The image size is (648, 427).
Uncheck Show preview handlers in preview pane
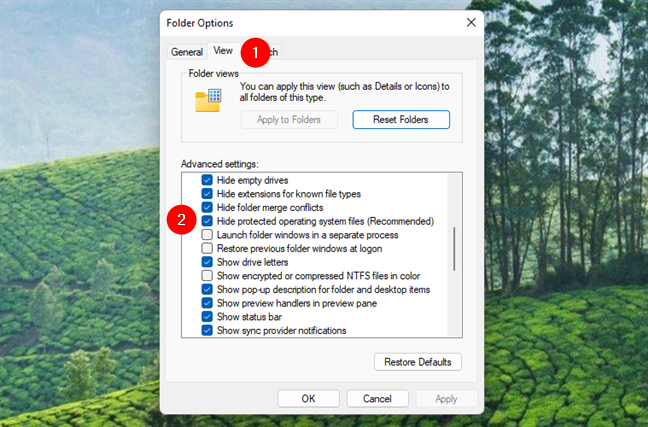coord(207,303)
